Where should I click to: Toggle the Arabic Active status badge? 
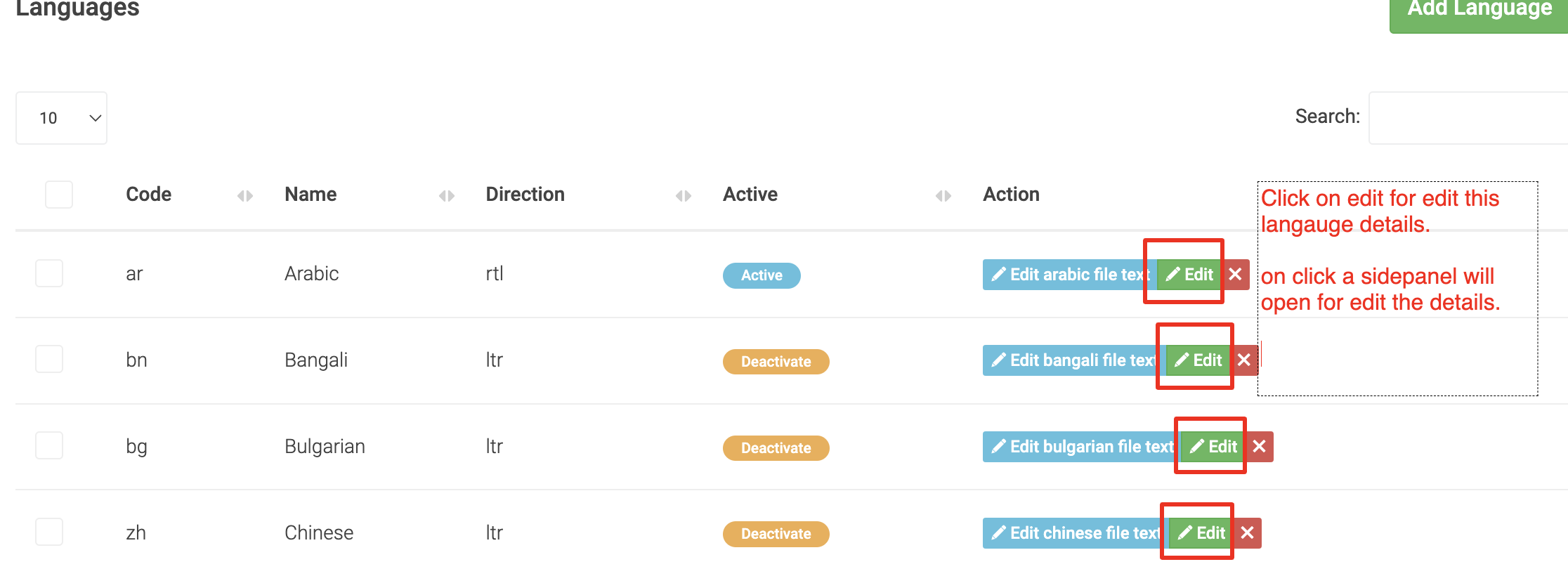[x=762, y=275]
